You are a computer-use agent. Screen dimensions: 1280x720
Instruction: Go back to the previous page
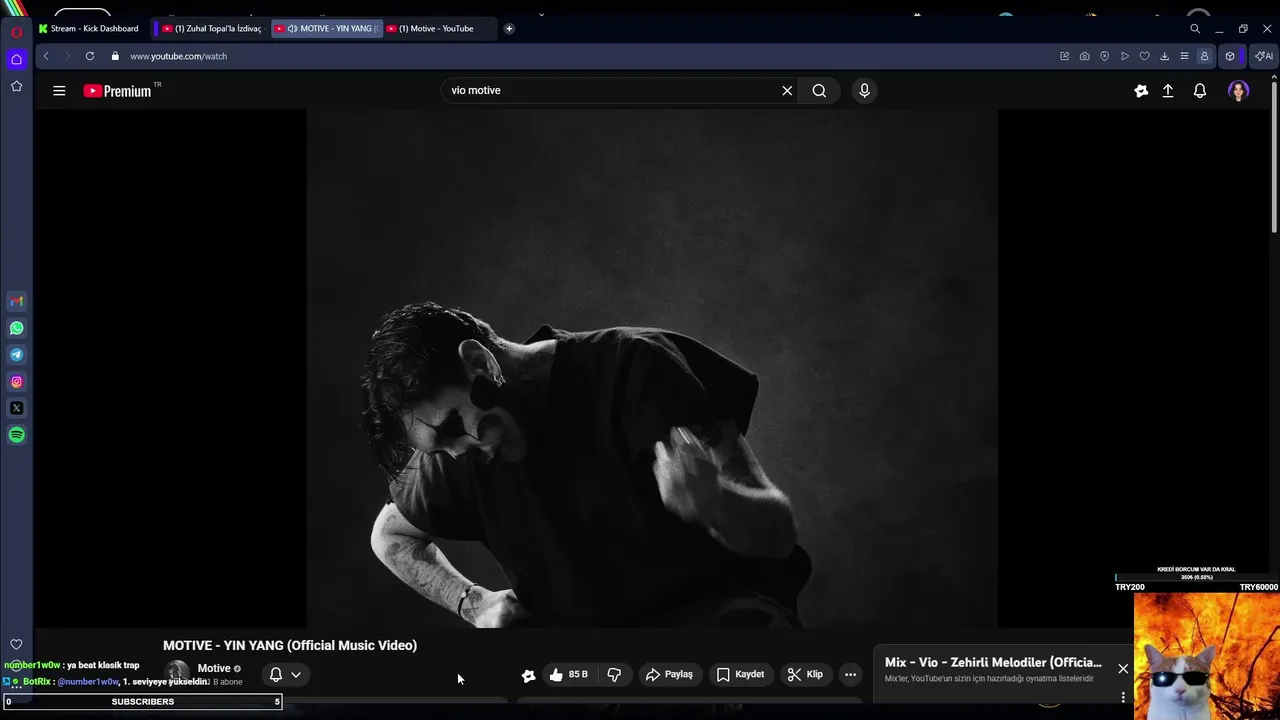(x=46, y=56)
